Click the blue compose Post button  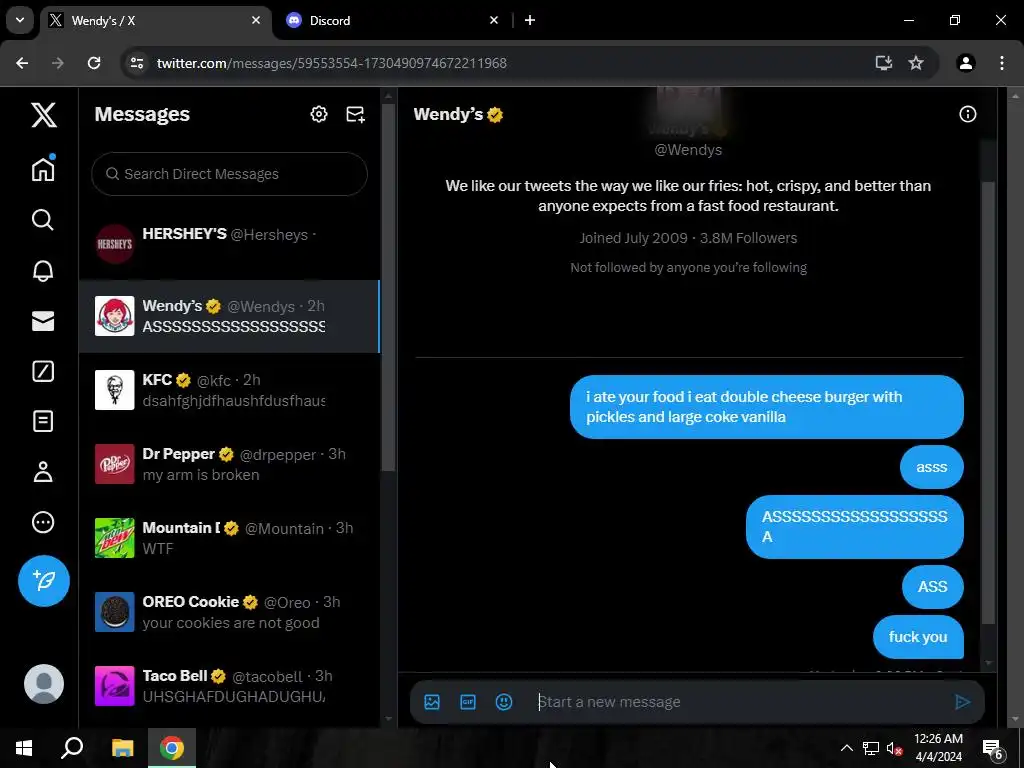(44, 581)
